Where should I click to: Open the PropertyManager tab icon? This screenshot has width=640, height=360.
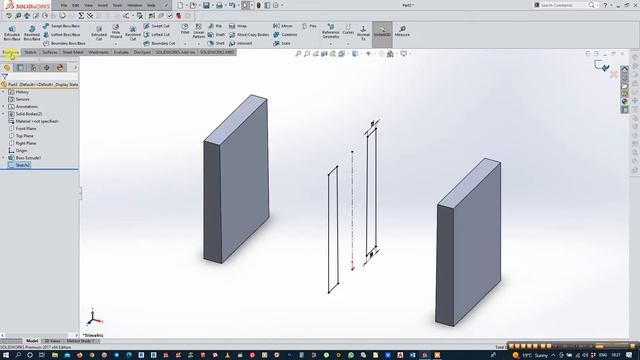coord(20,67)
